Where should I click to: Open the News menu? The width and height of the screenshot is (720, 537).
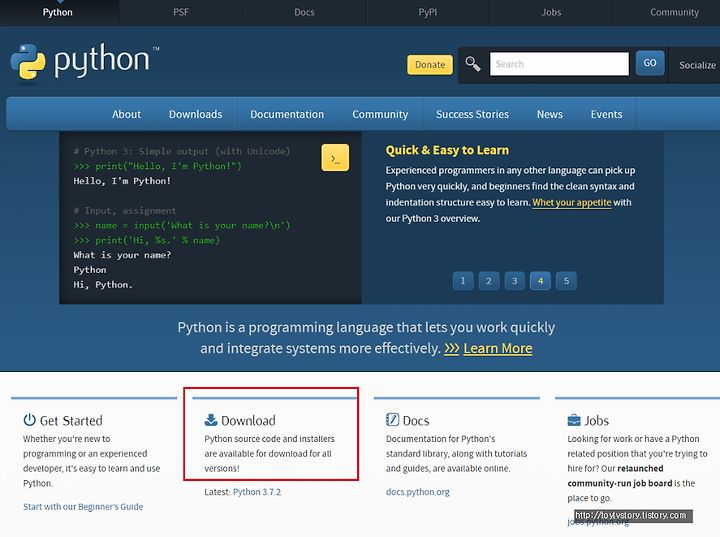point(550,114)
